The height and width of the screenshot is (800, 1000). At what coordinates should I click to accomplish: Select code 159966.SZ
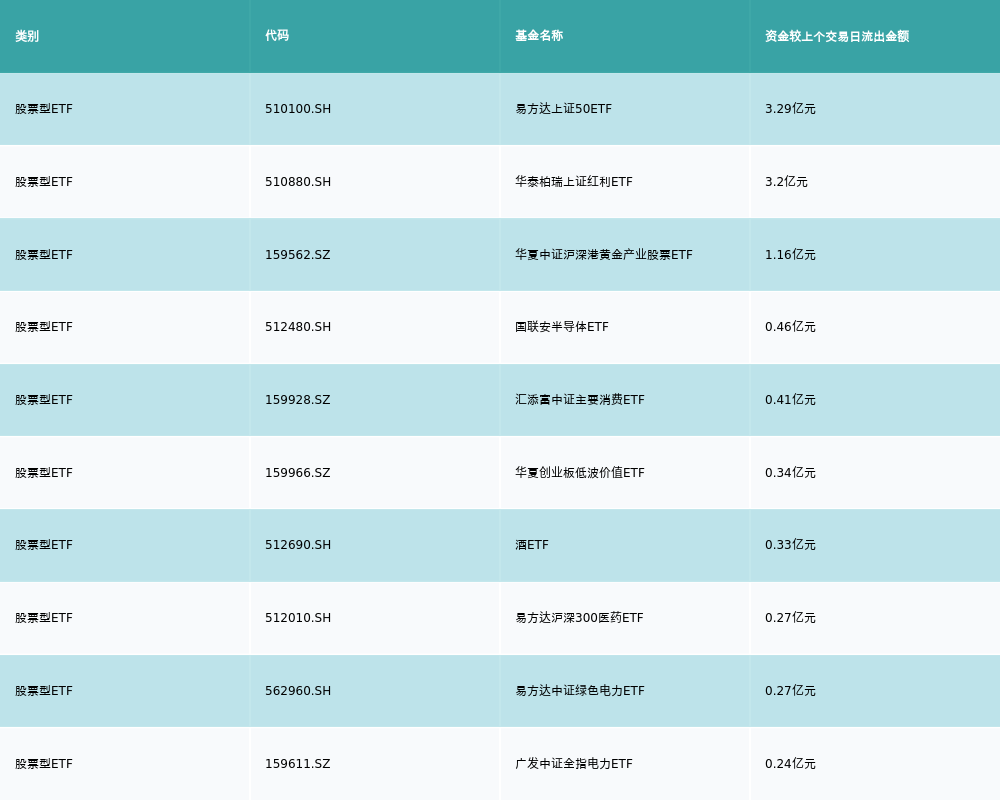point(298,473)
